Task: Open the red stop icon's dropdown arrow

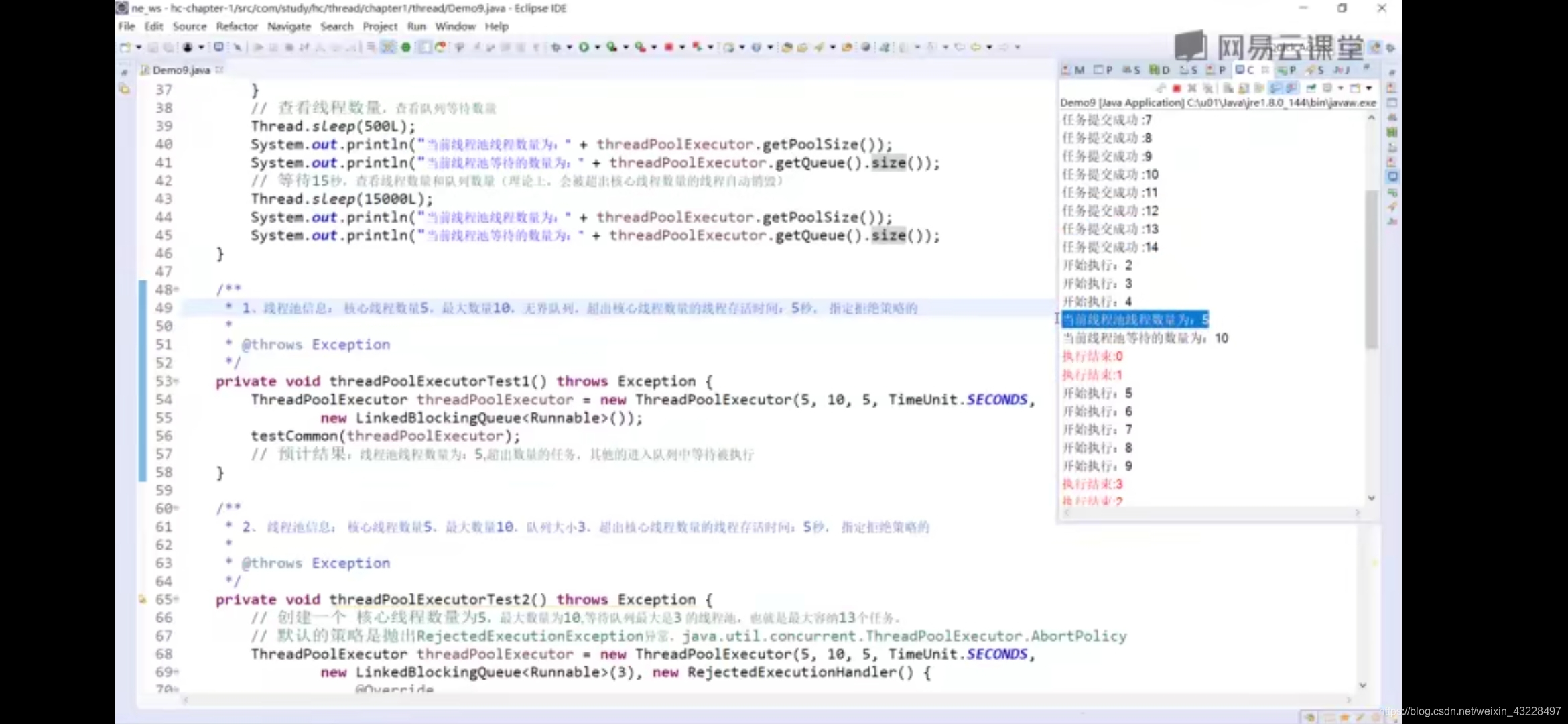Action: click(x=682, y=47)
